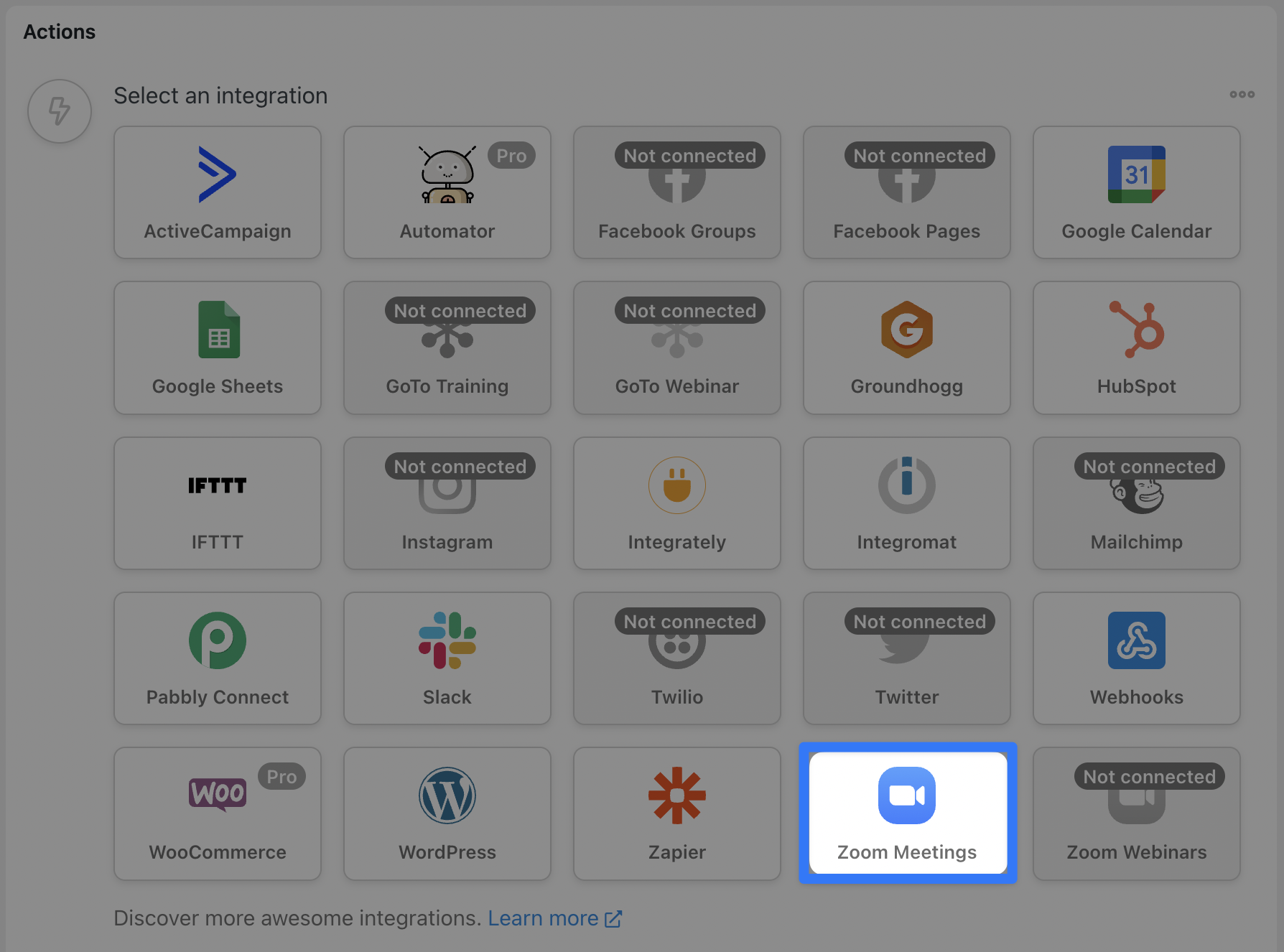This screenshot has width=1284, height=952.
Task: Select the Slack integration
Action: tap(447, 658)
